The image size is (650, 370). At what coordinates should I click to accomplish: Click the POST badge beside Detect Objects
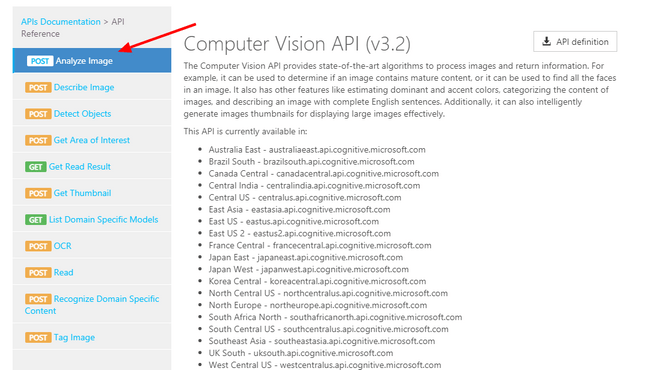tap(38, 114)
